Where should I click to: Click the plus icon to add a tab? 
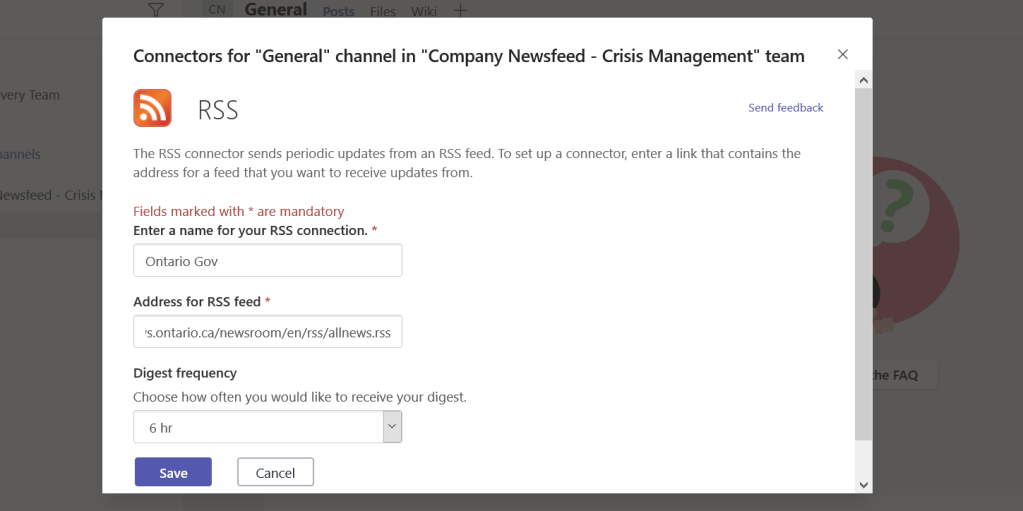point(460,11)
